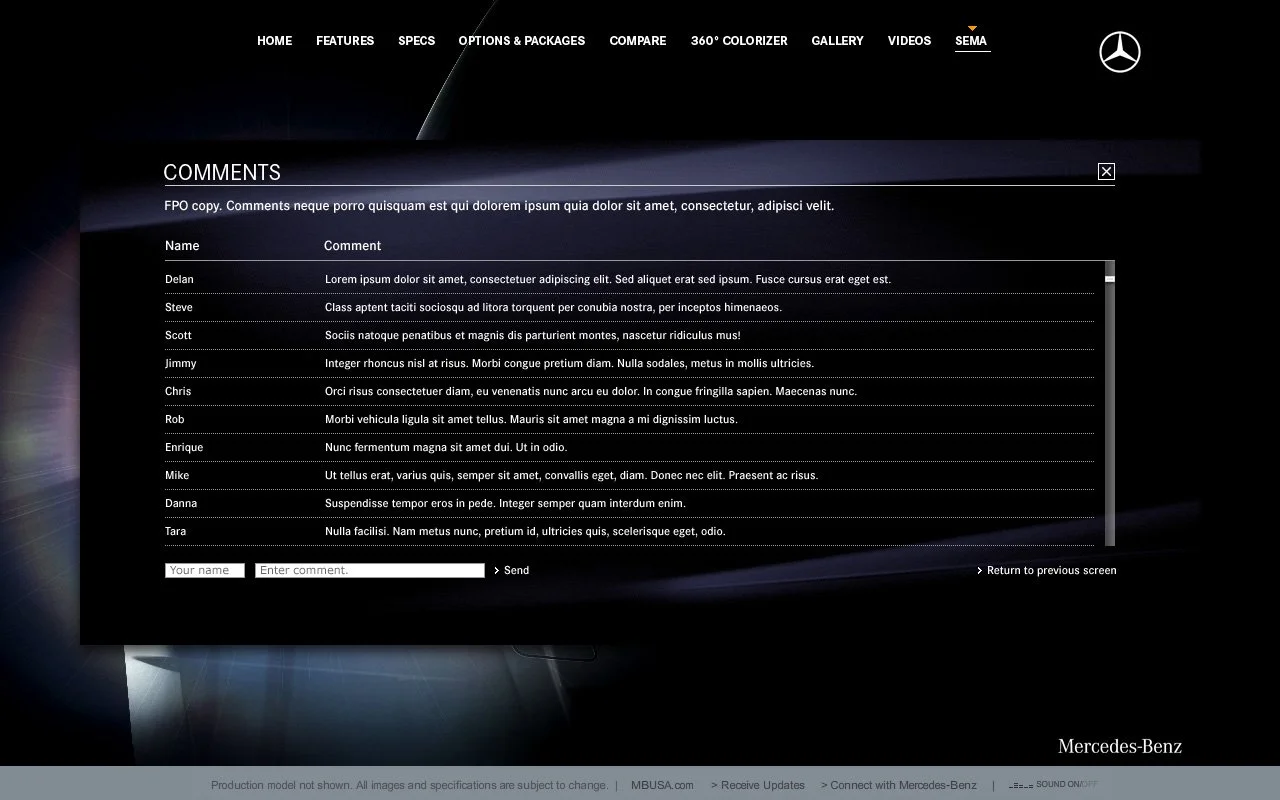This screenshot has width=1280, height=800.
Task: Go to the FEATURES section
Action: [x=345, y=41]
